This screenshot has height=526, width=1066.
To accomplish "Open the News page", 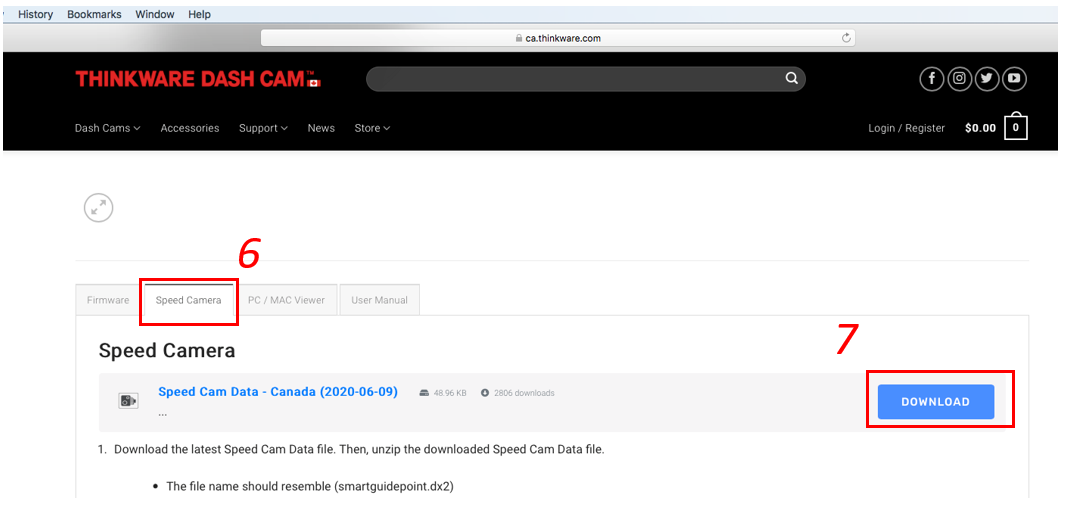I will (x=321, y=128).
